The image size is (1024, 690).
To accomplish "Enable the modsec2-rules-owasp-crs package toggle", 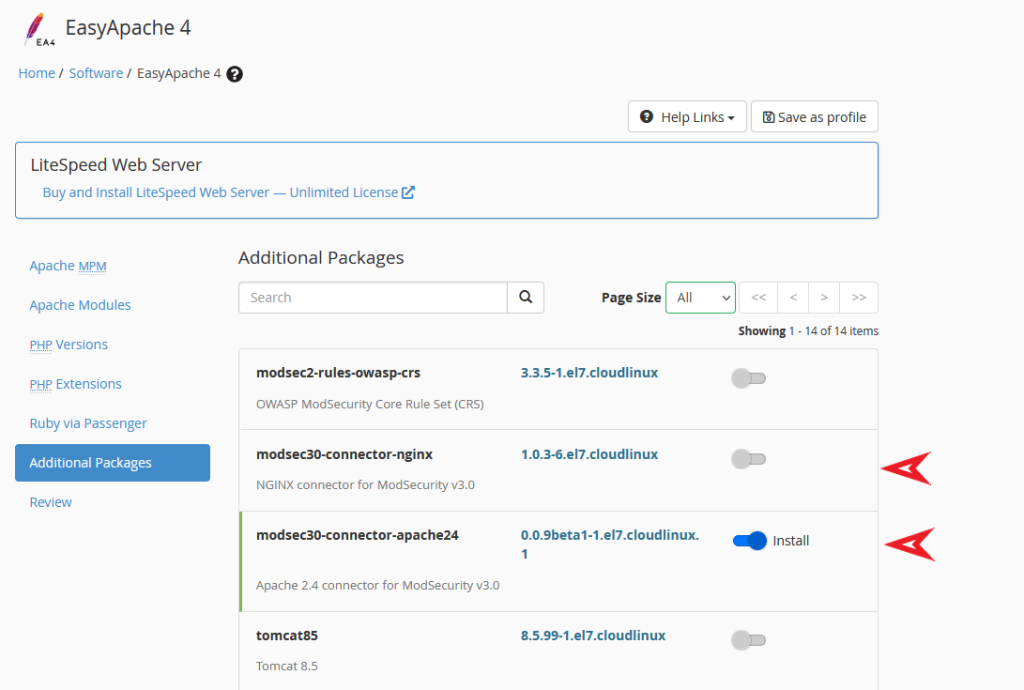I will tap(748, 378).
